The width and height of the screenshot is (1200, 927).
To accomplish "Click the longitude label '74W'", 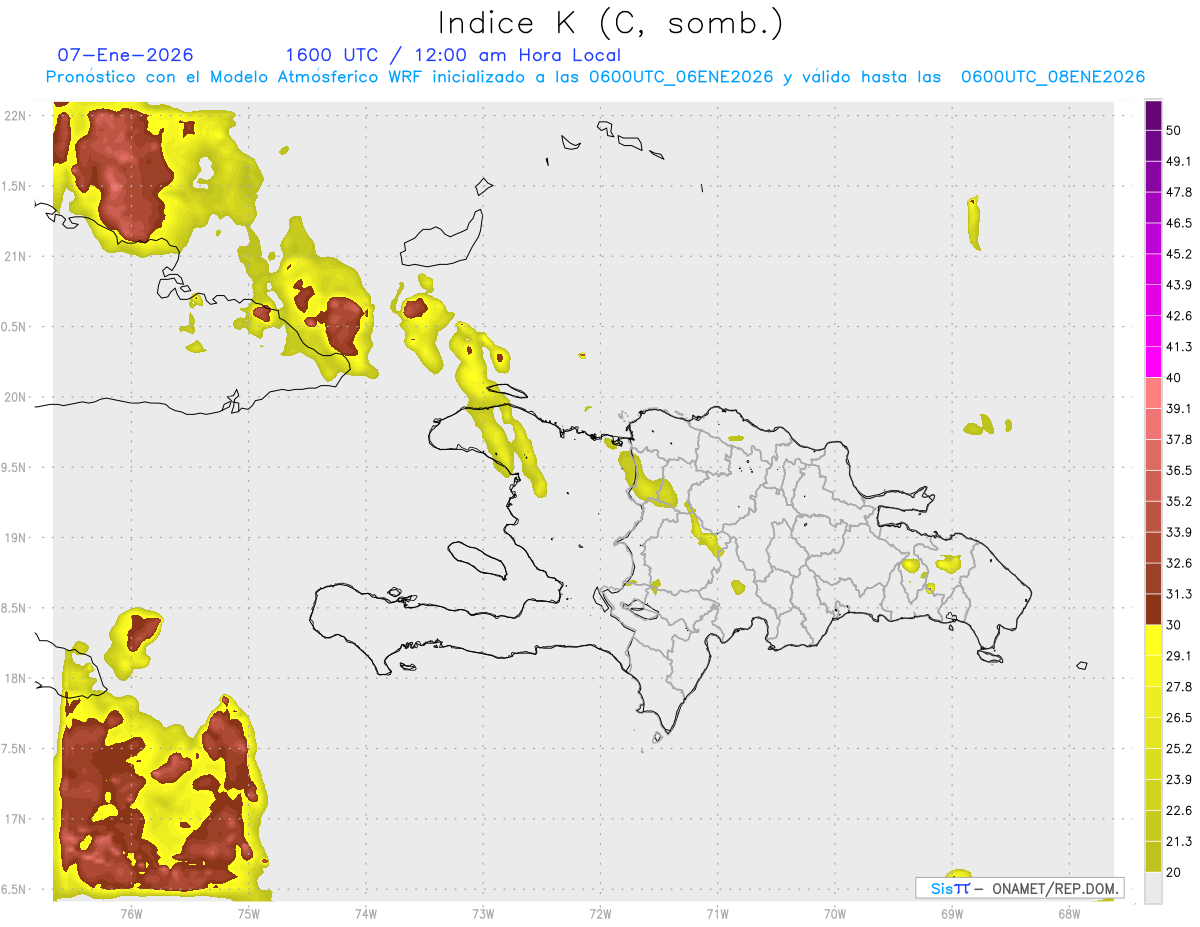I will click(366, 914).
